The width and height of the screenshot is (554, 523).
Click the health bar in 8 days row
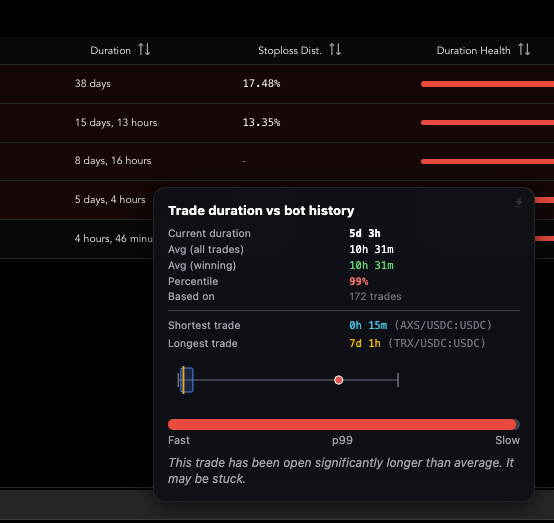[x=487, y=161]
